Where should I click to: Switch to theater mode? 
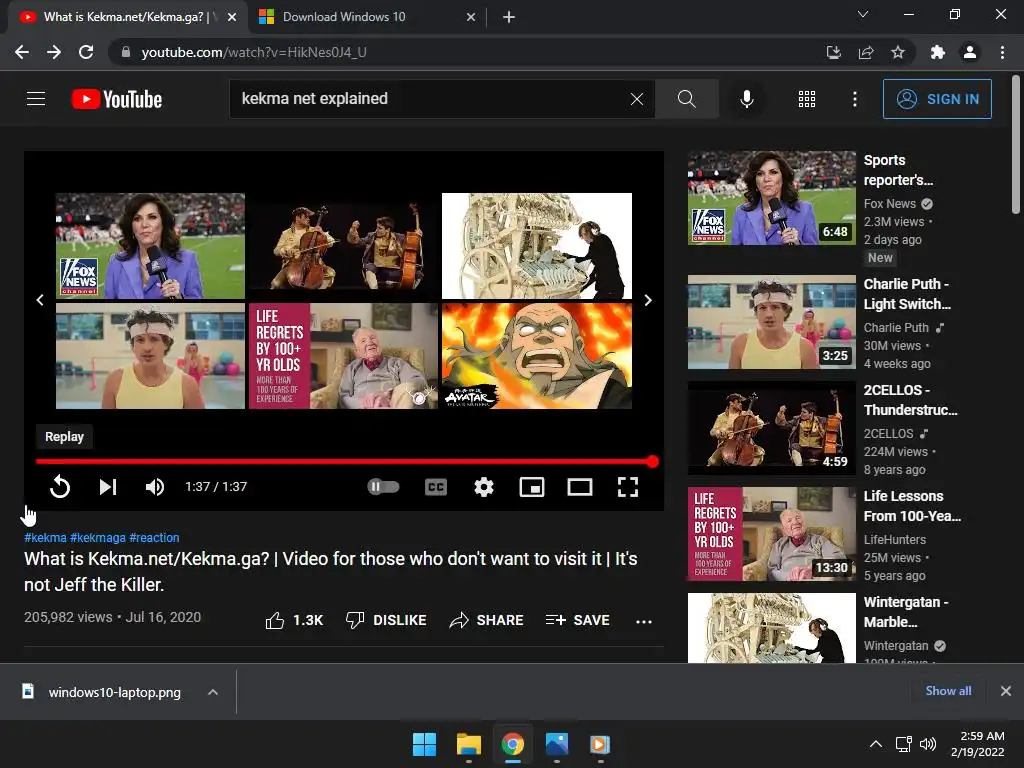pos(579,487)
